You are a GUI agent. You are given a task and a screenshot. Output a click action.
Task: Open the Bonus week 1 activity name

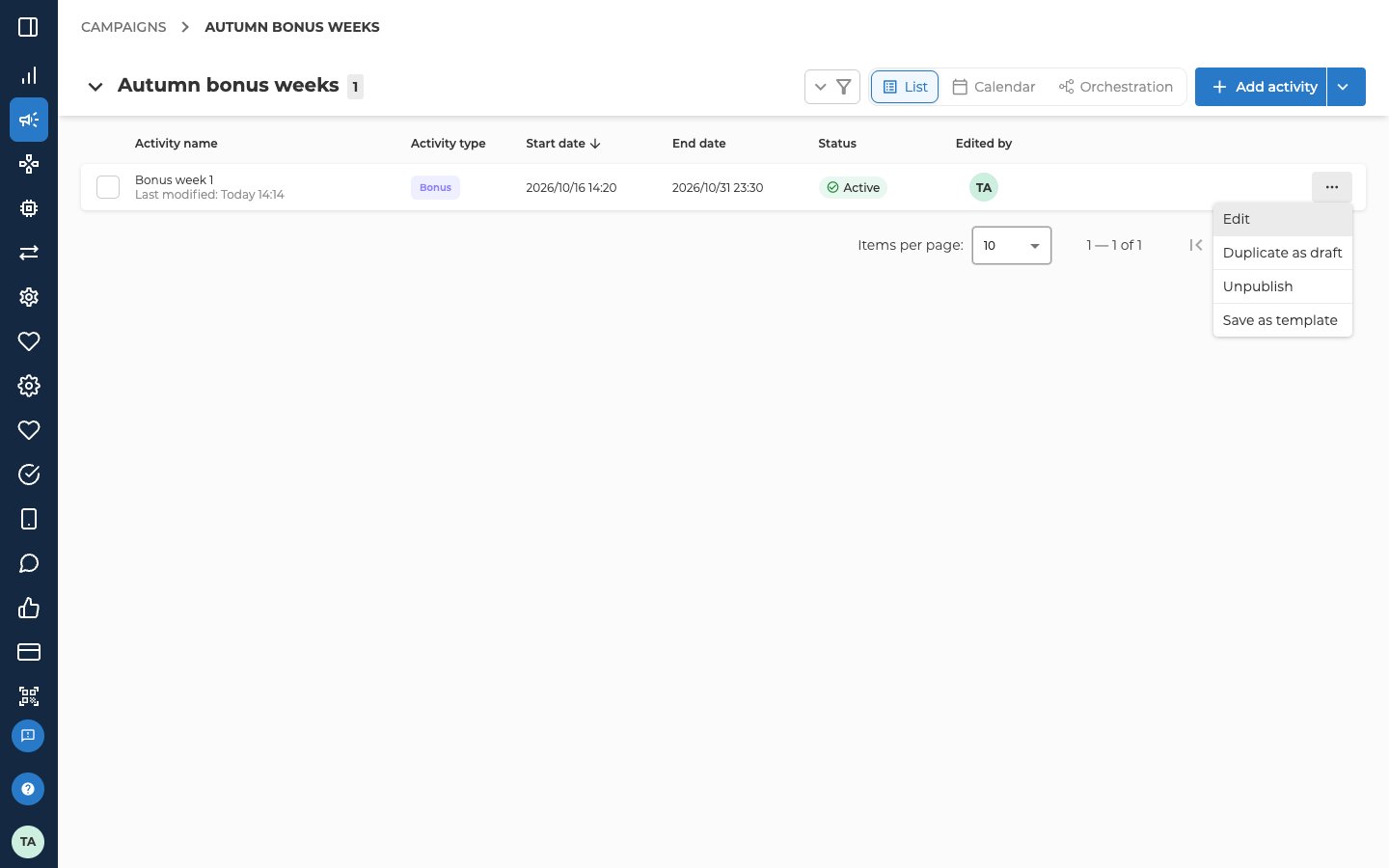tap(175, 179)
